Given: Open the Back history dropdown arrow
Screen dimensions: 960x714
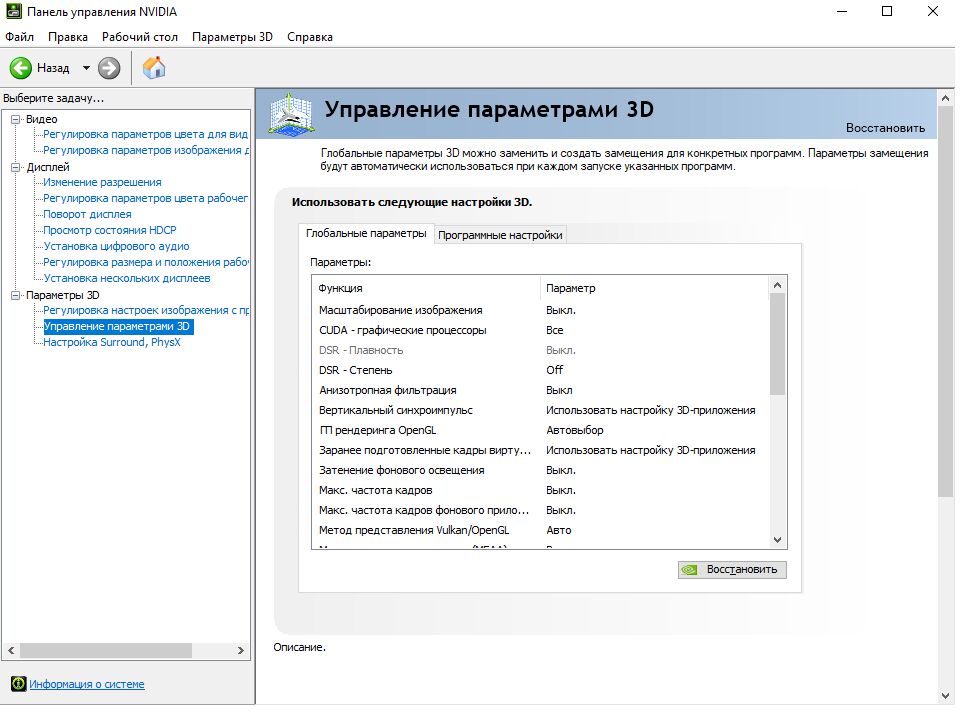Looking at the screenshot, I should (x=86, y=68).
